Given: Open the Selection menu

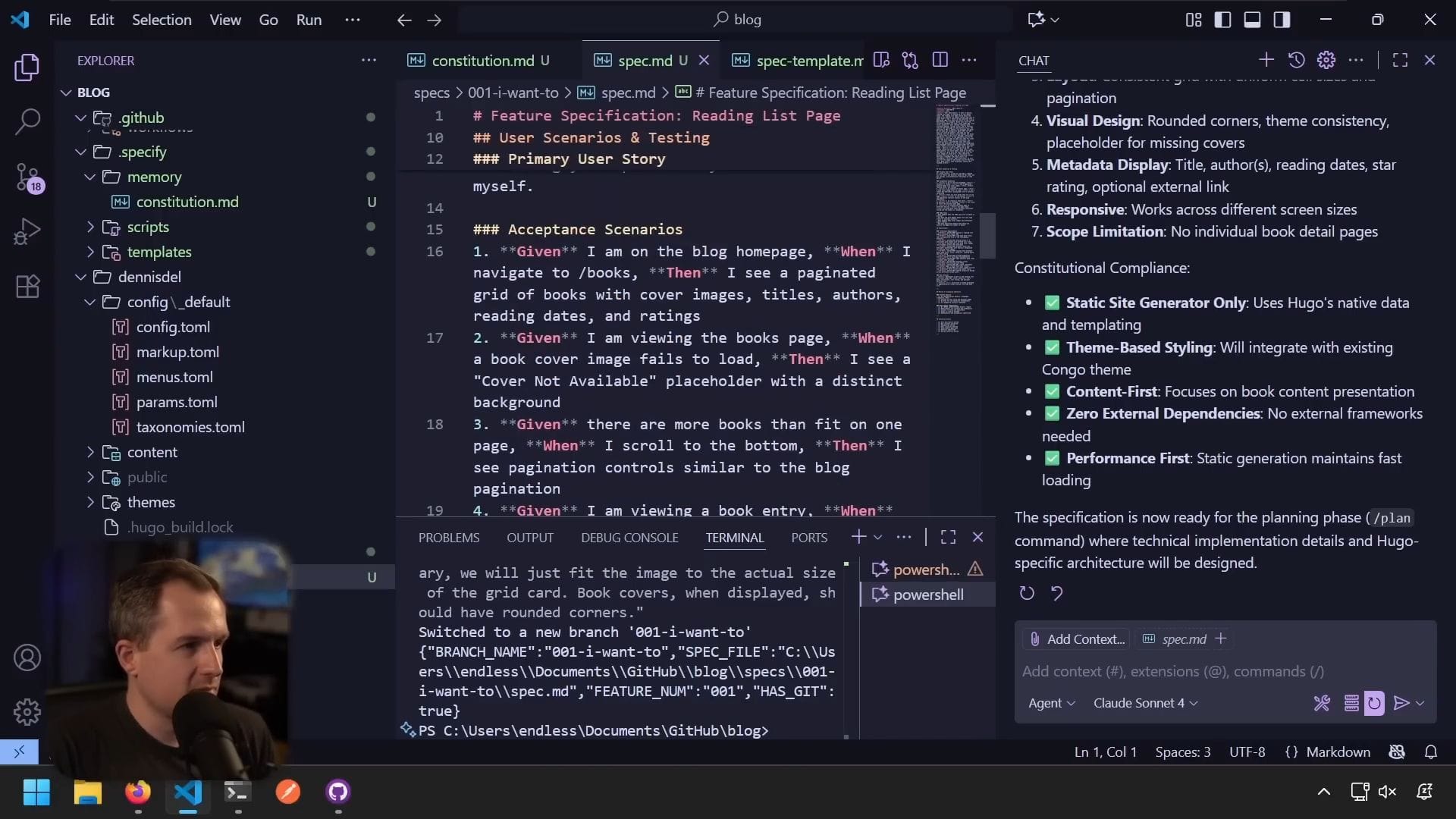Looking at the screenshot, I should (162, 20).
